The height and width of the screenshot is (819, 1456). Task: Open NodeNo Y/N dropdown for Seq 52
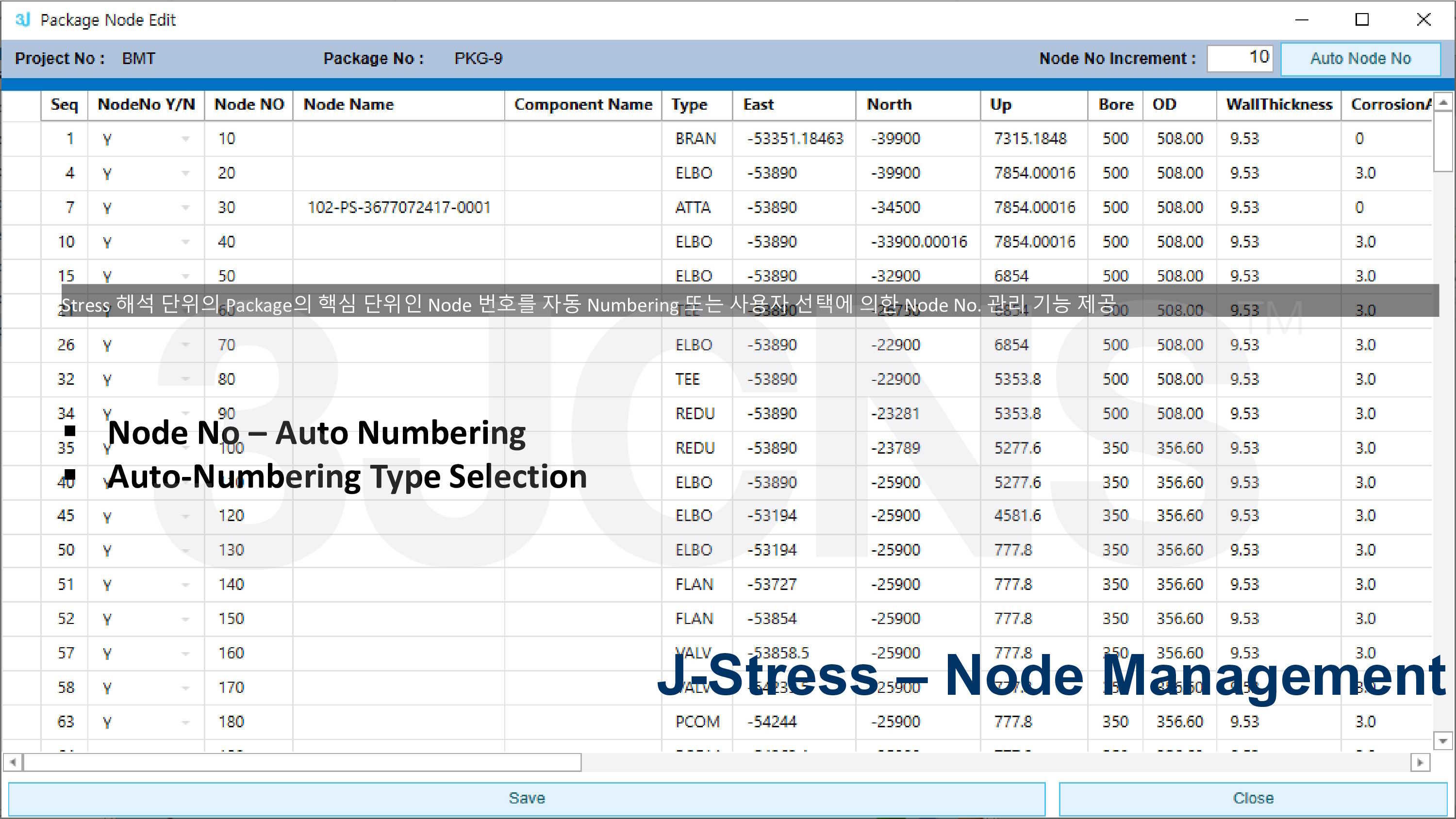click(185, 620)
